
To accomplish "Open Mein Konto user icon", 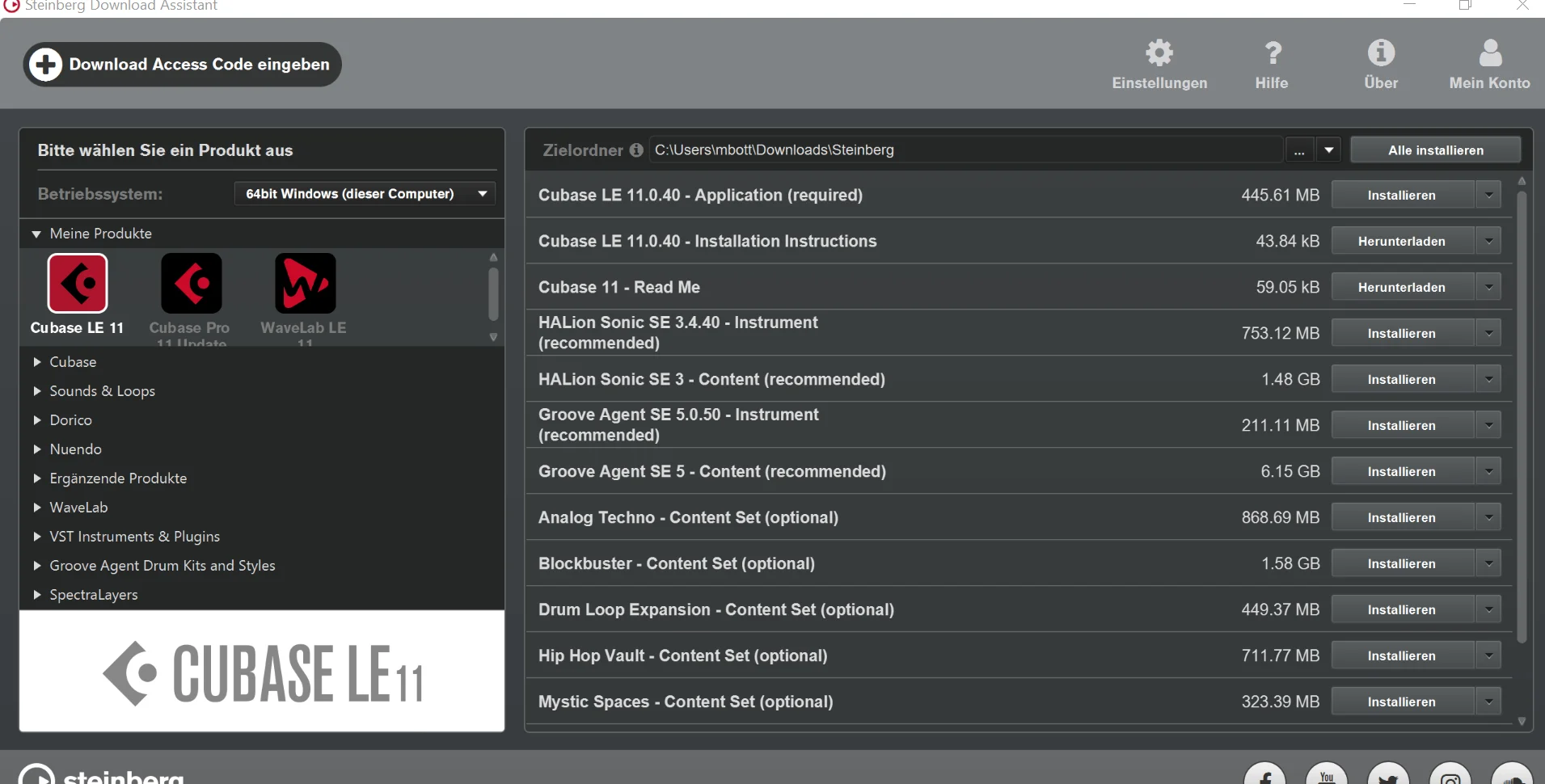I will coord(1490,53).
